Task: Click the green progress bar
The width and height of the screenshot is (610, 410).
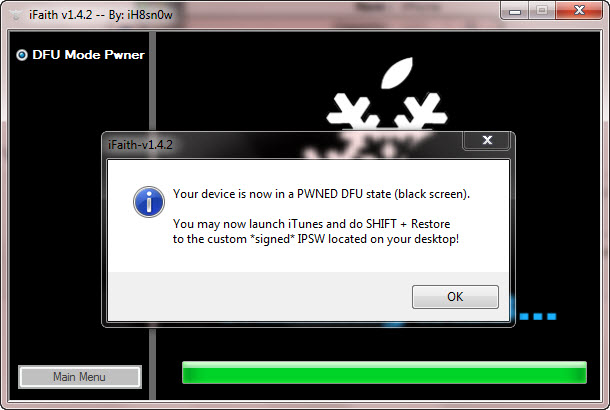Action: tap(384, 373)
